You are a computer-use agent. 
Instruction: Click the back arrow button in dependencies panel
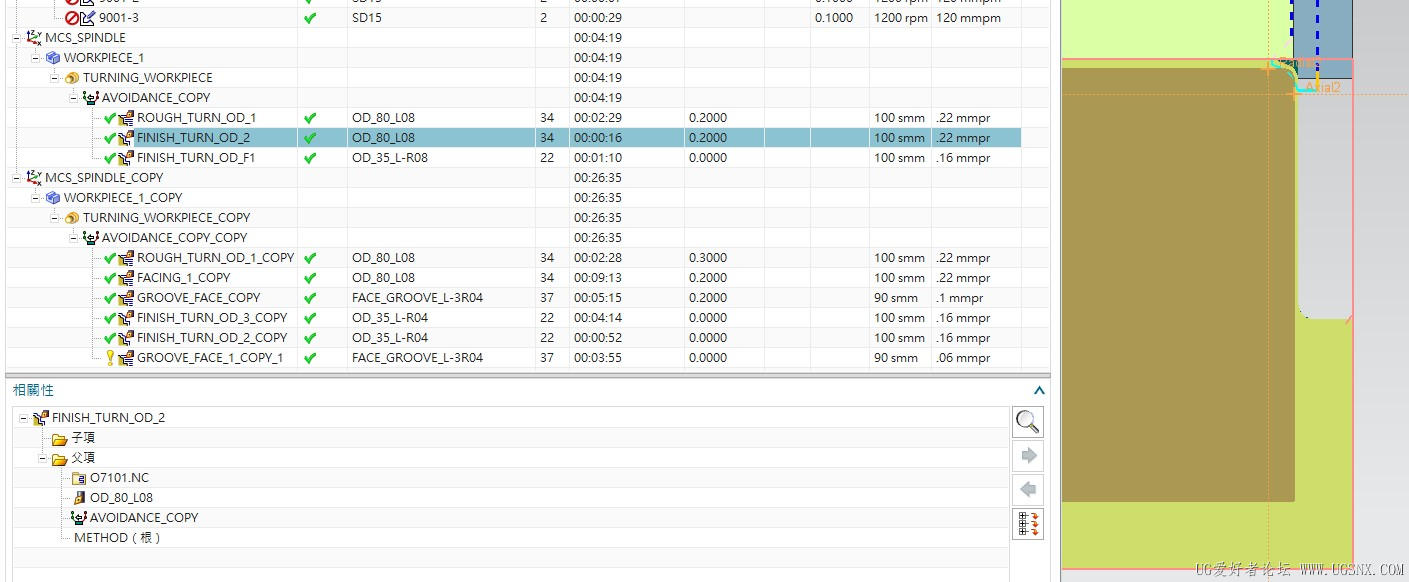pyautogui.click(x=1028, y=490)
